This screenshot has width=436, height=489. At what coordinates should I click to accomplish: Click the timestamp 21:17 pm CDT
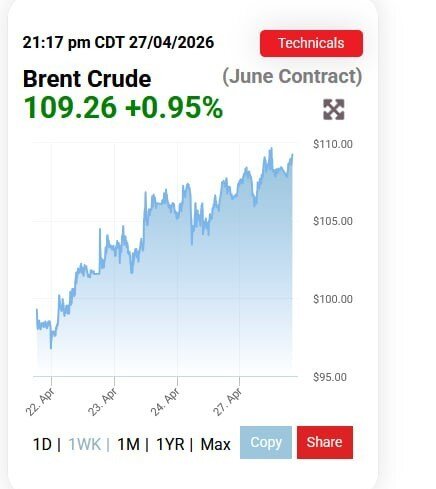point(74,43)
